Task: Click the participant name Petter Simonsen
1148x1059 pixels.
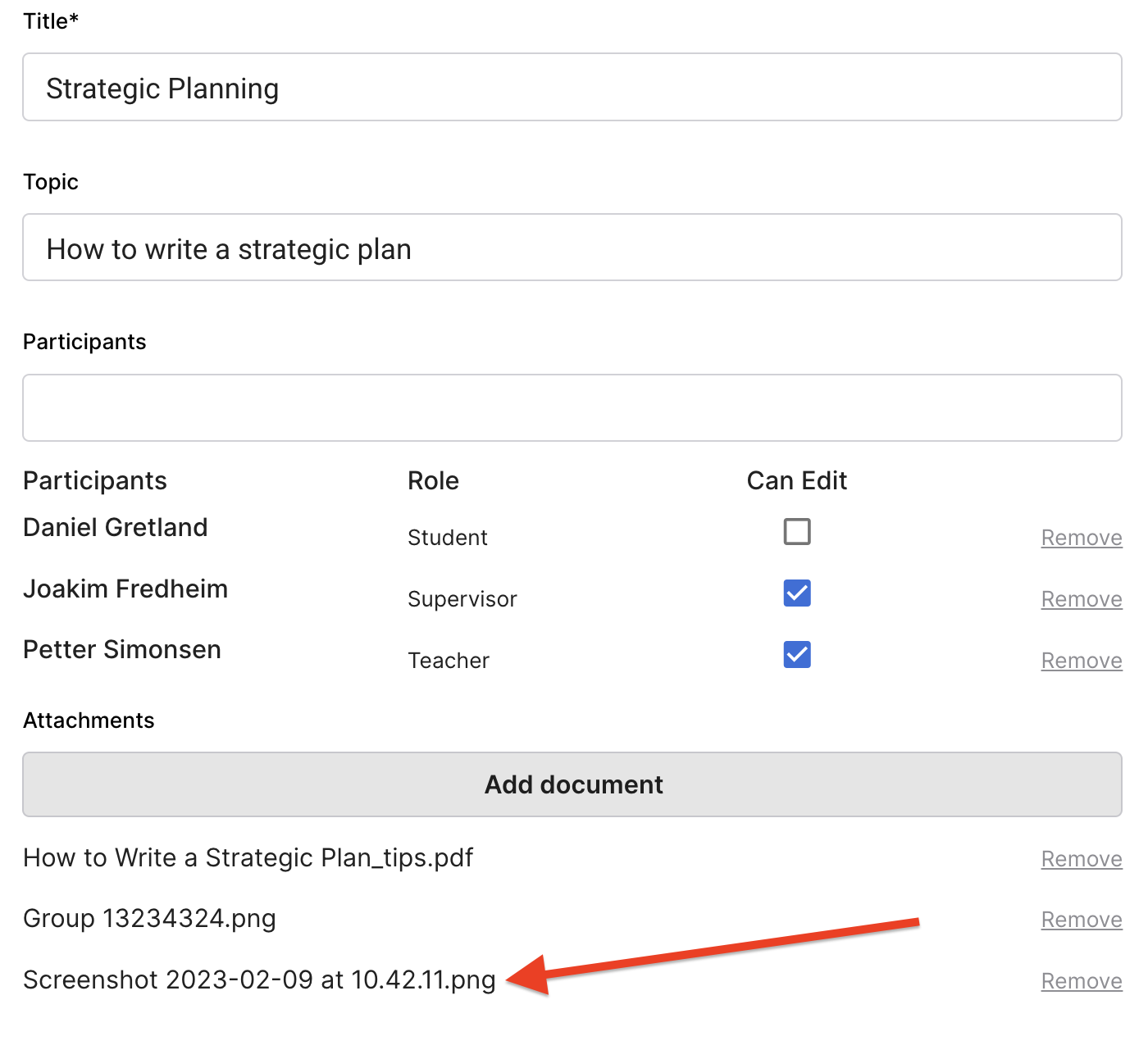Action: pyautogui.click(x=122, y=650)
